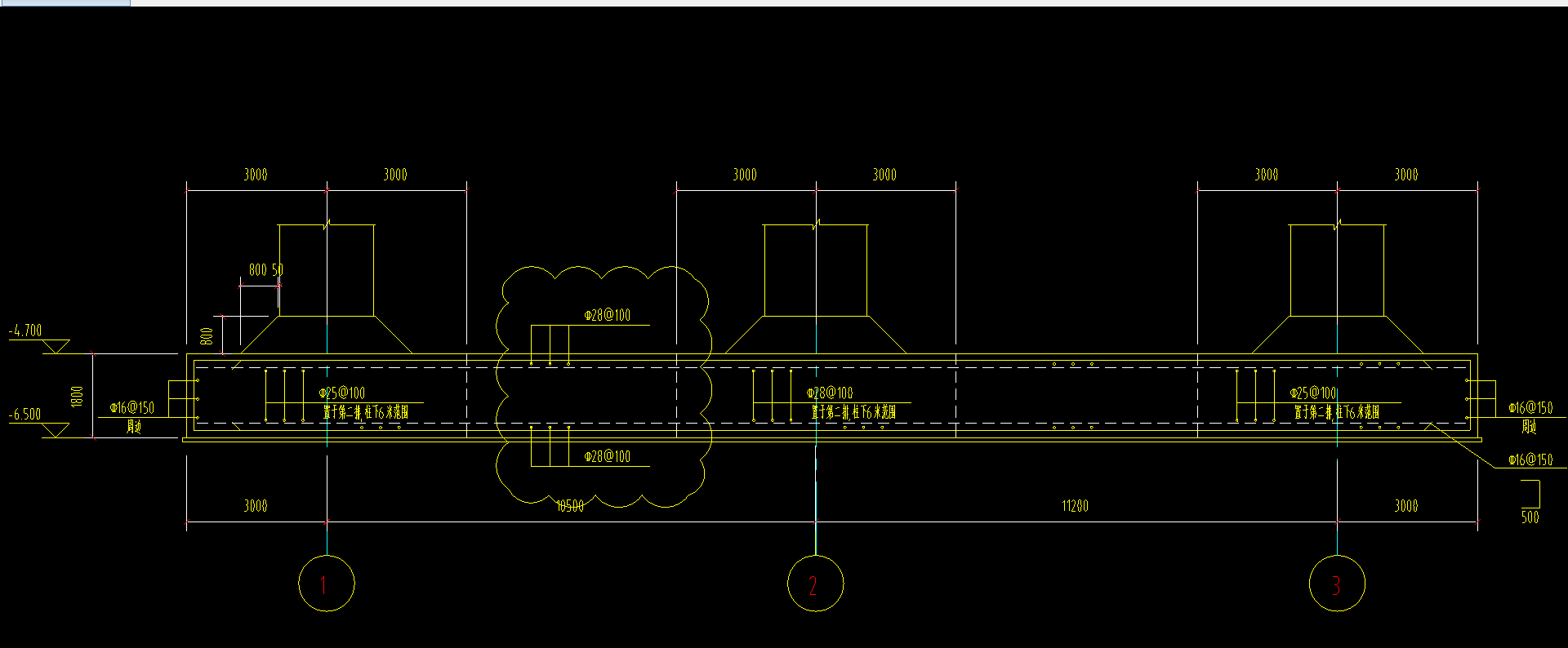1568x648 pixels.
Task: Pick the Φ28@100 label at cloud top
Action: coord(608,315)
